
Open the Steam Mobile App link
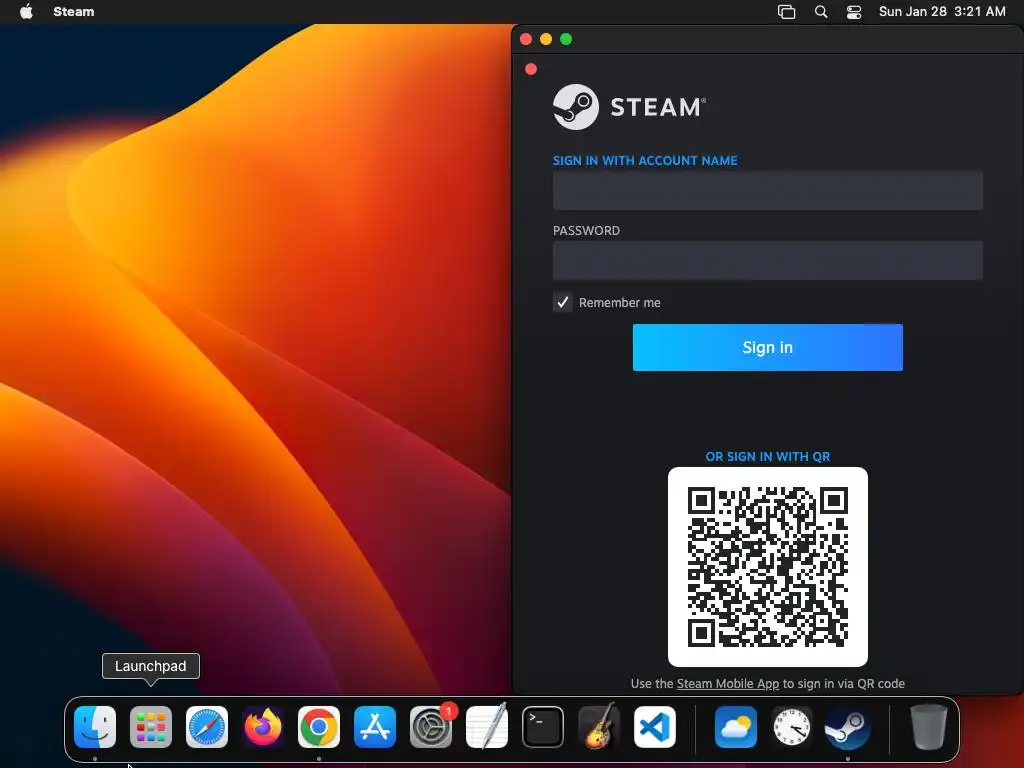click(728, 683)
